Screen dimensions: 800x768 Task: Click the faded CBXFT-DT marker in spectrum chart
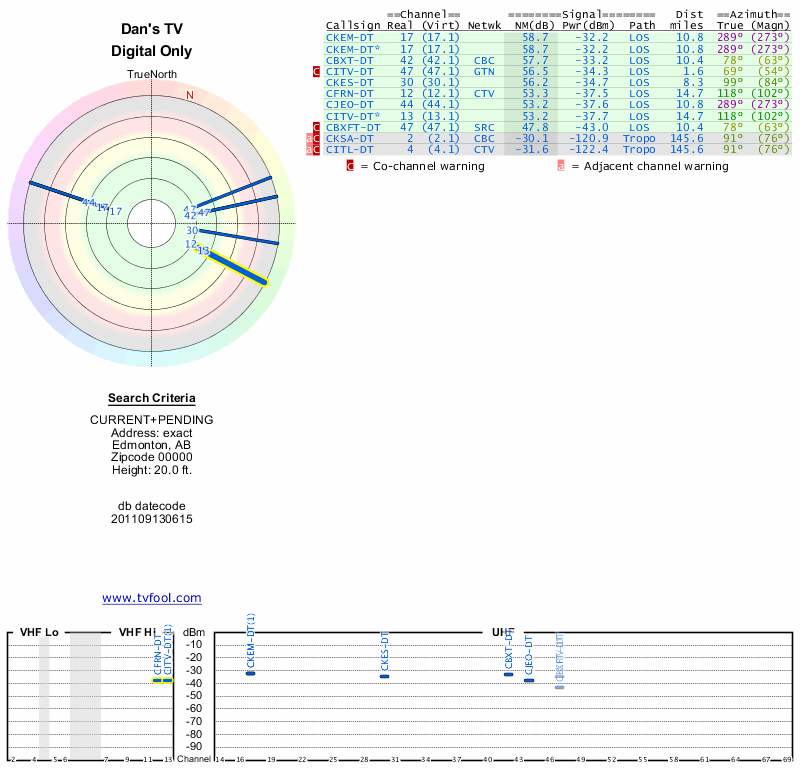[560, 687]
